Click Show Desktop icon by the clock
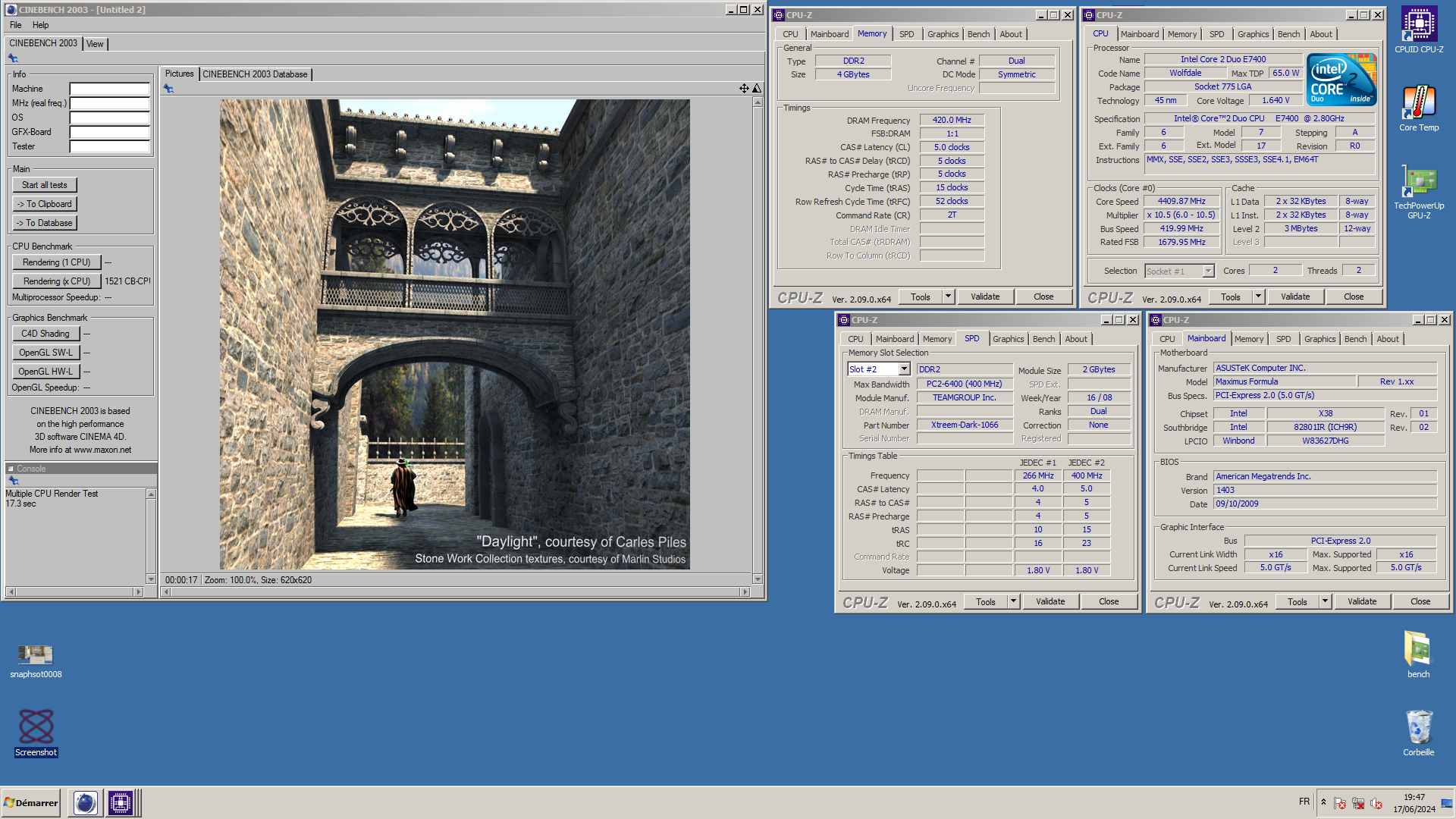Image resolution: width=1456 pixels, height=819 pixels. 1447,803
